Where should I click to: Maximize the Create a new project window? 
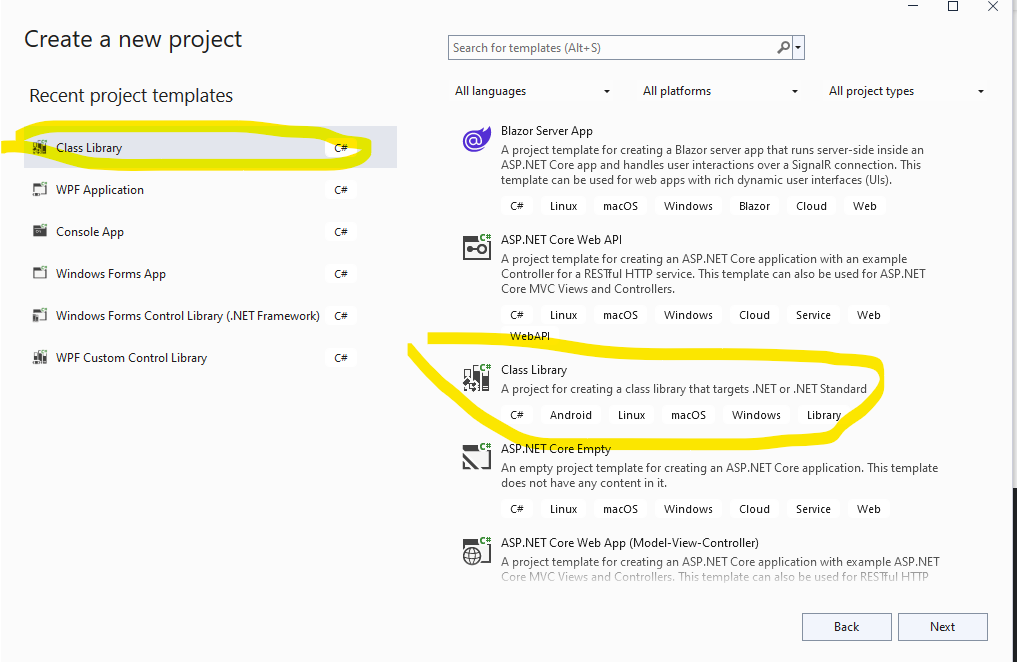coord(953,6)
